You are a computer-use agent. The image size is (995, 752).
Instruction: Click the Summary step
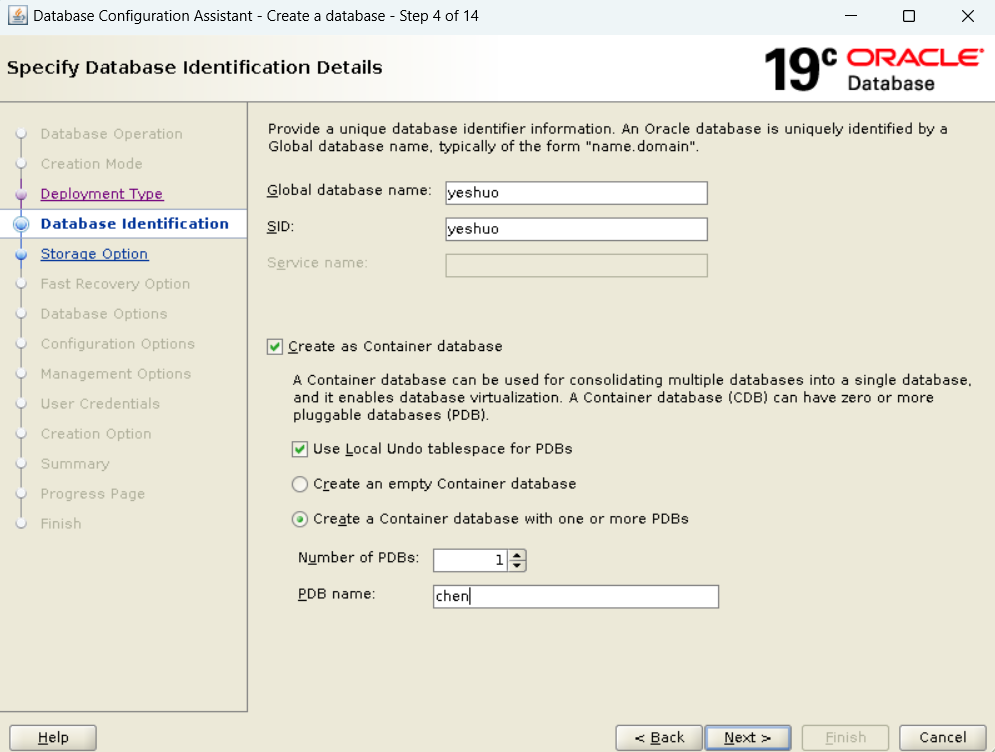(x=75, y=464)
